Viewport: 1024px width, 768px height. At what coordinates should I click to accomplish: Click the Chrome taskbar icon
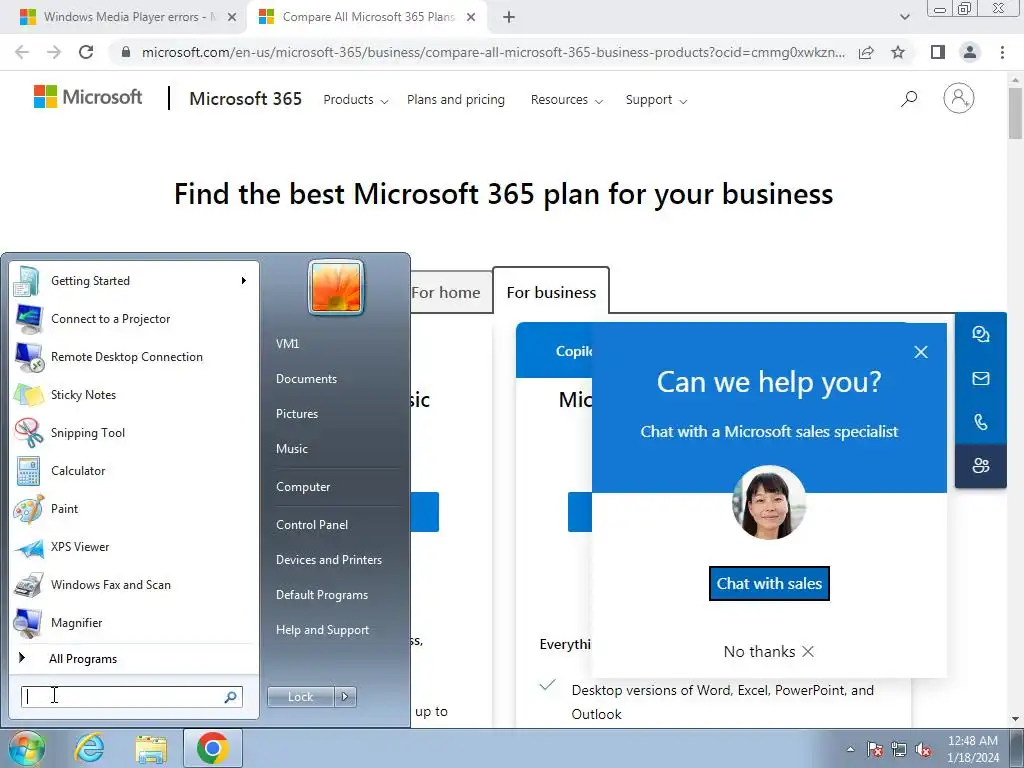212,748
